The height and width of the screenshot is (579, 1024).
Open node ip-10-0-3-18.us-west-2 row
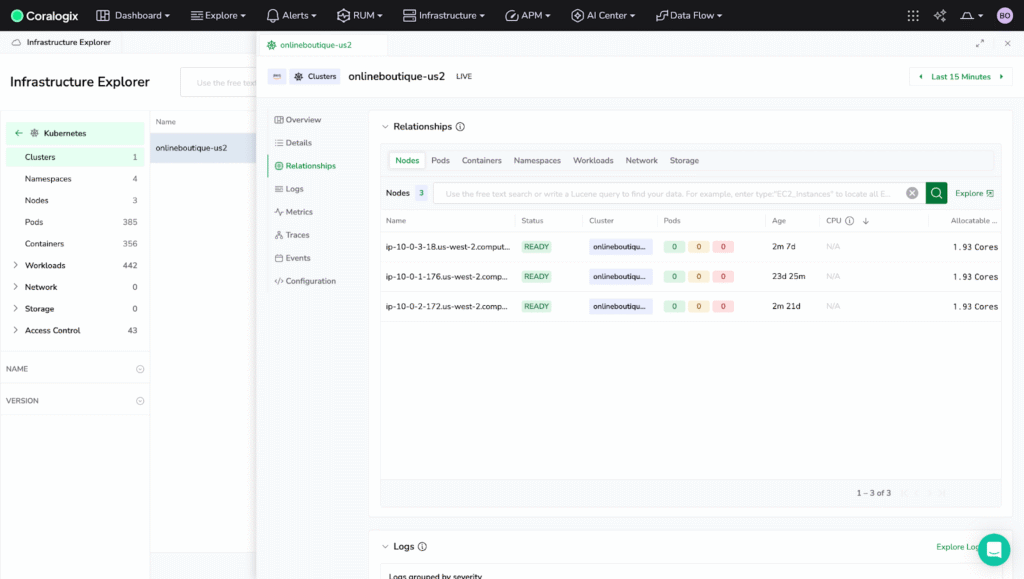pyautogui.click(x=691, y=247)
